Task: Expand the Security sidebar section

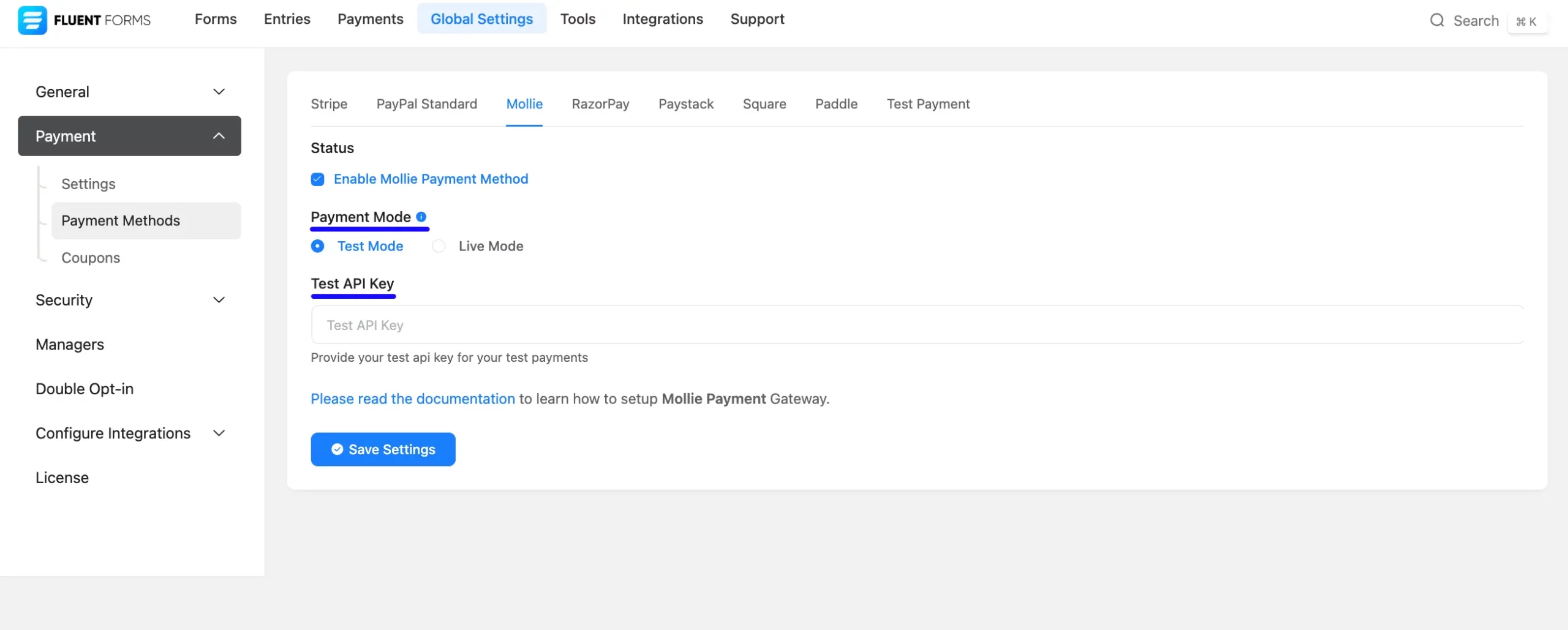Action: (219, 300)
